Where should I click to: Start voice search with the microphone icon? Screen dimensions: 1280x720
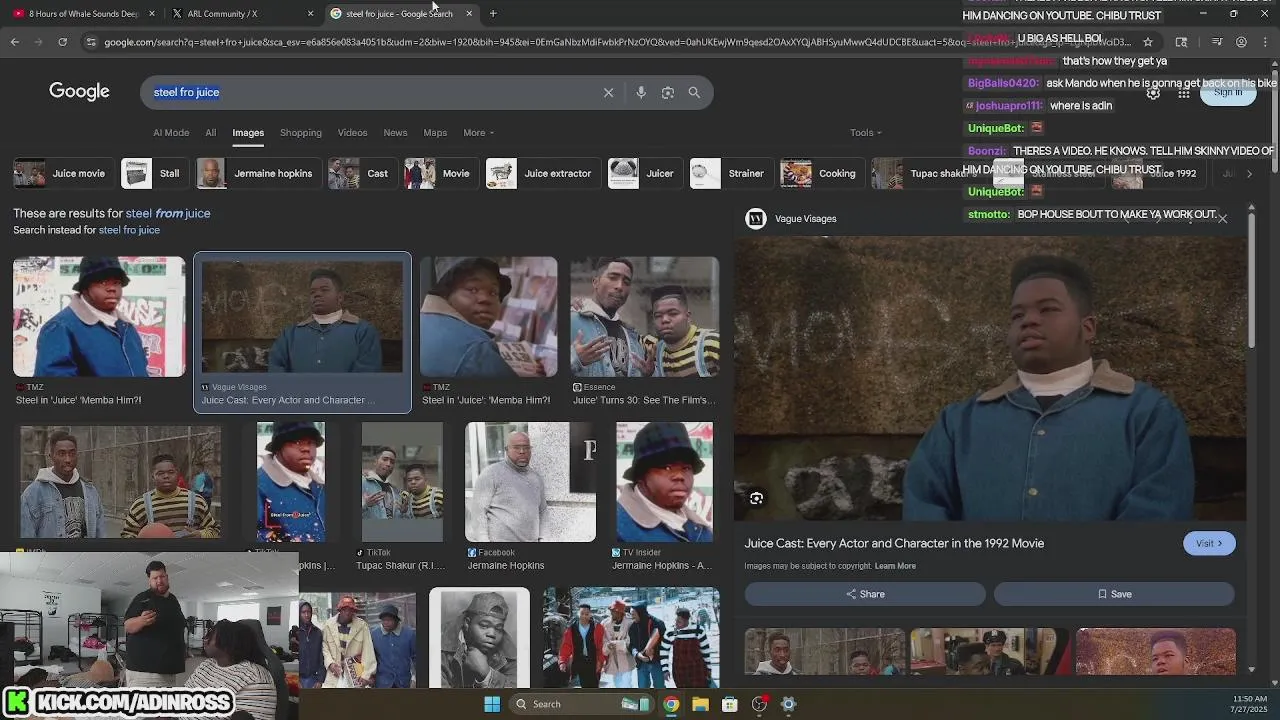coord(641,92)
